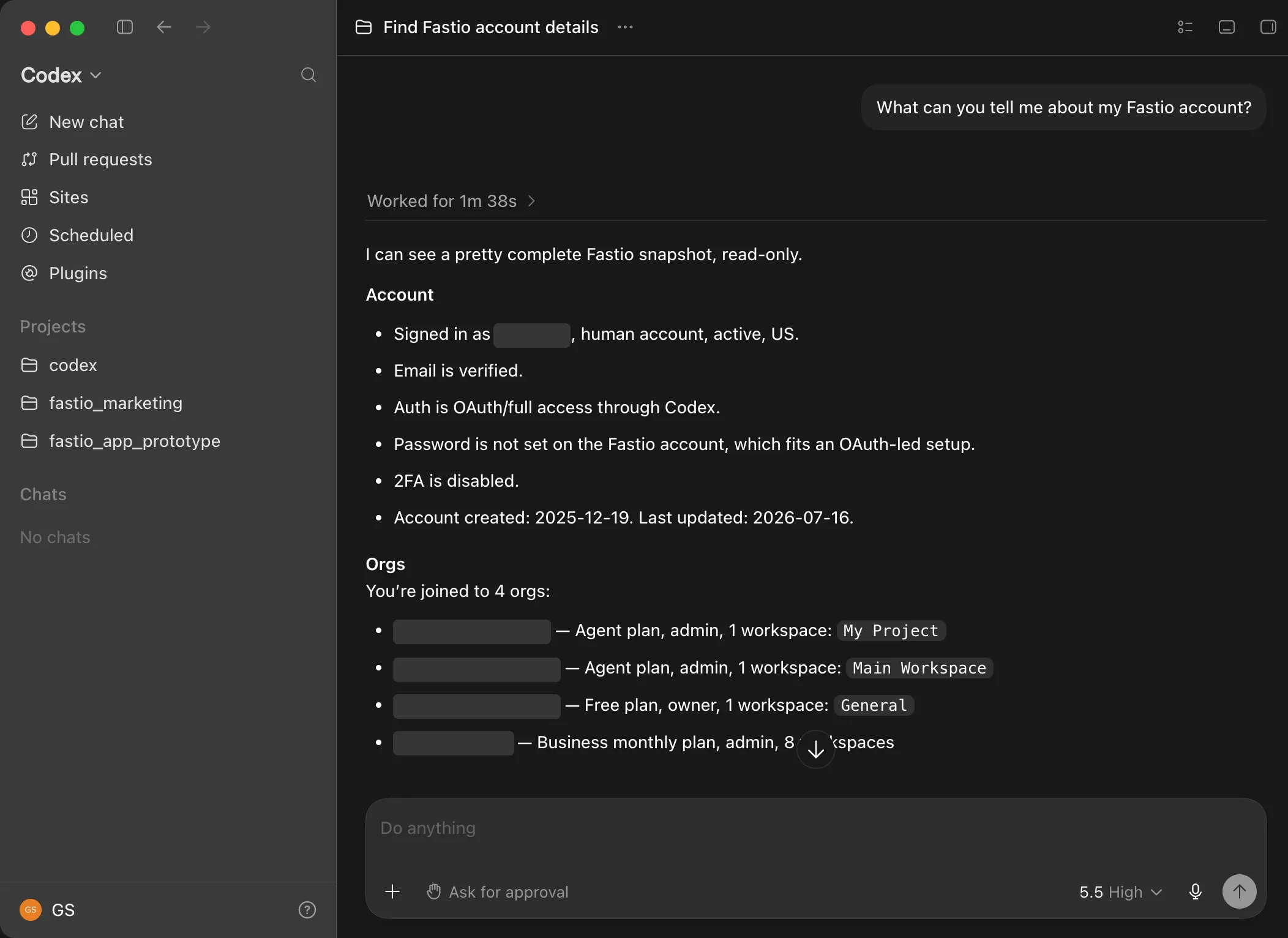1288x938 pixels.
Task: Open search in the sidebar
Action: tap(309, 75)
